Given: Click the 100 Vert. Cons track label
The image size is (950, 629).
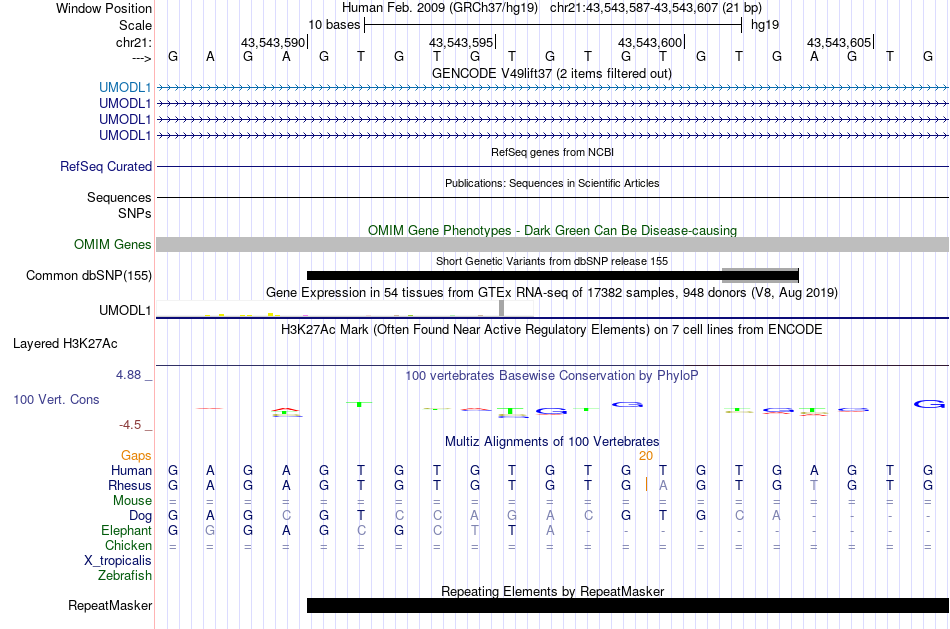Looking at the screenshot, I should [56, 399].
